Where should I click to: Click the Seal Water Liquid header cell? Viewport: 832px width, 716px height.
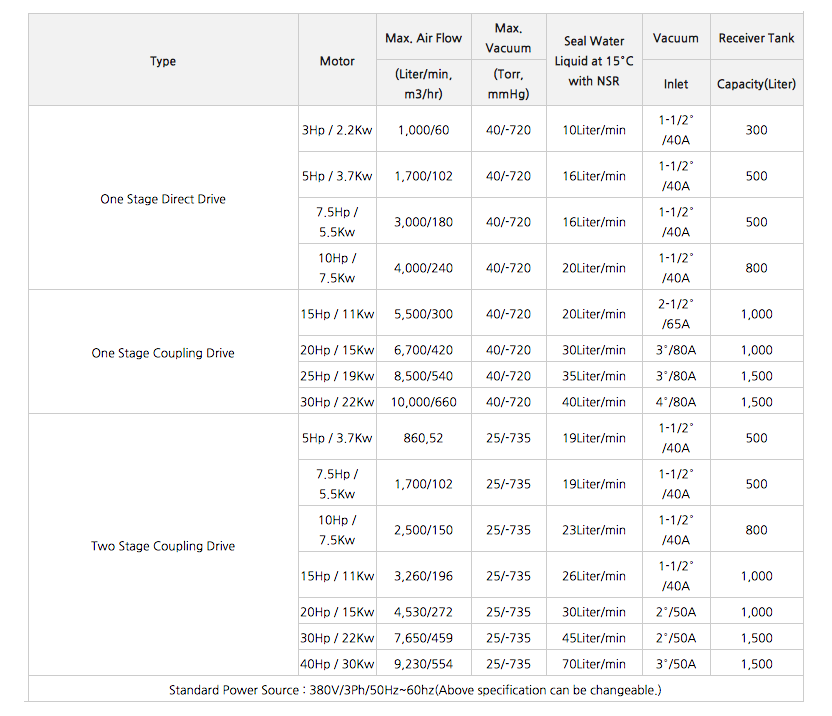point(594,61)
